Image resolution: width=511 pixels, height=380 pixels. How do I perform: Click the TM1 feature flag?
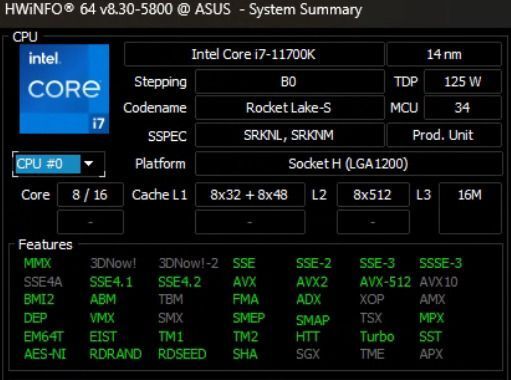coord(171,337)
